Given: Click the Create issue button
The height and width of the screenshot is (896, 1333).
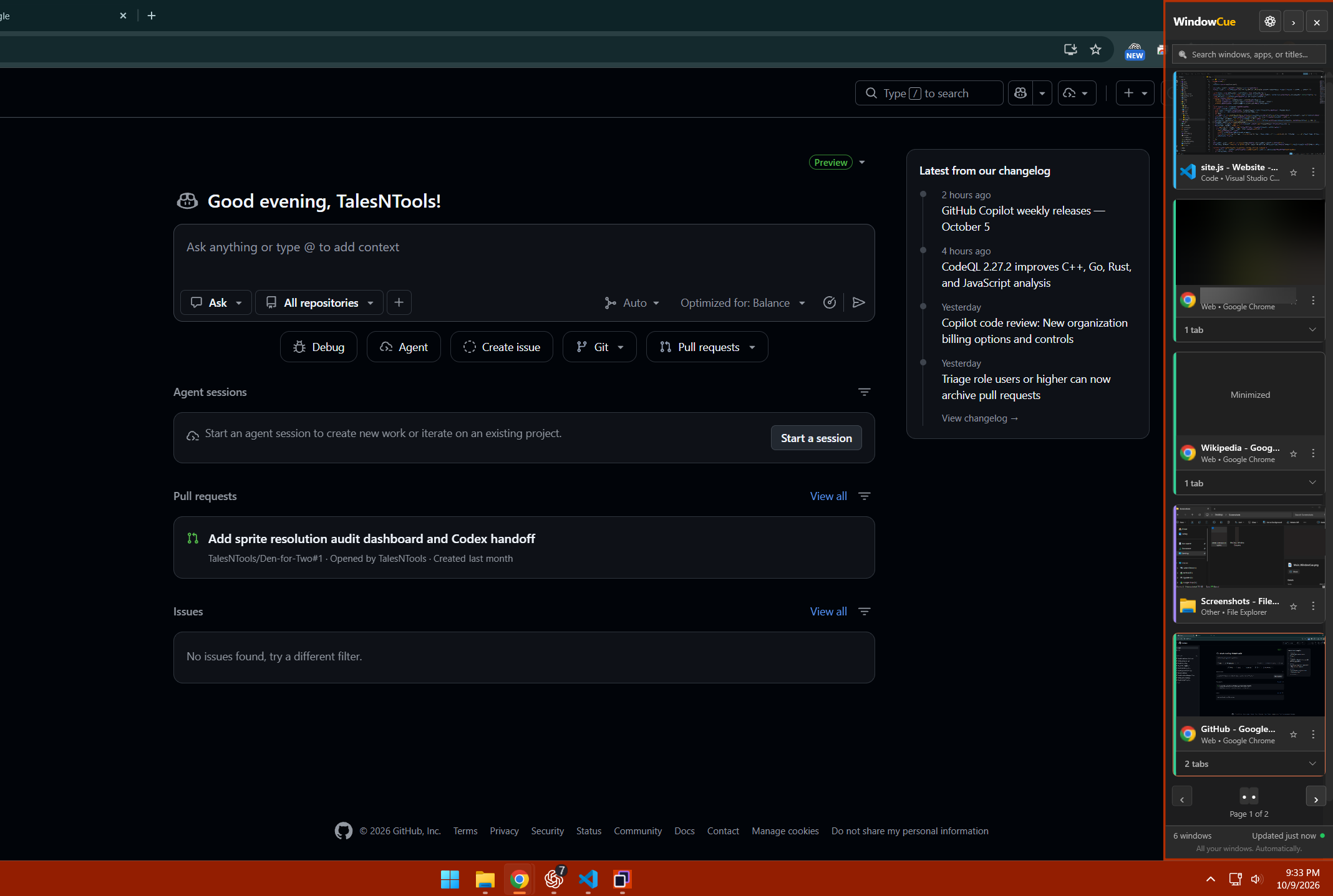Looking at the screenshot, I should click(502, 347).
